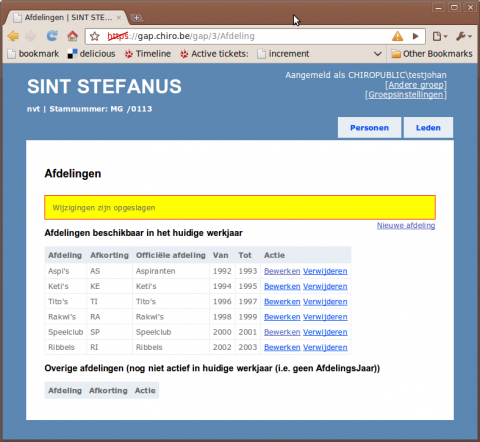The image size is (480, 442).
Task: Click the '2003' Tot cell
Action: [248, 347]
